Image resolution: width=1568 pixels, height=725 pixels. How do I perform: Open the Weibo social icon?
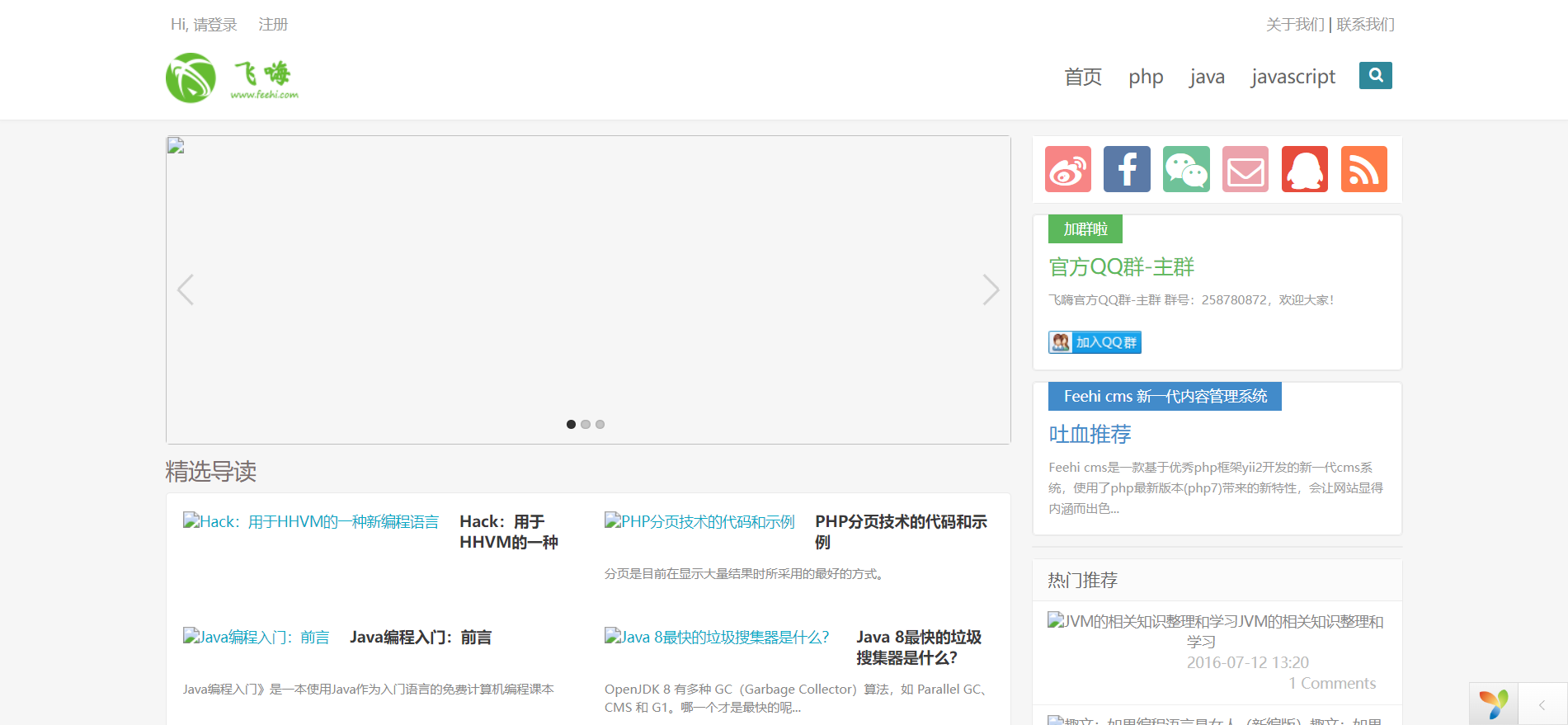pyautogui.click(x=1067, y=169)
